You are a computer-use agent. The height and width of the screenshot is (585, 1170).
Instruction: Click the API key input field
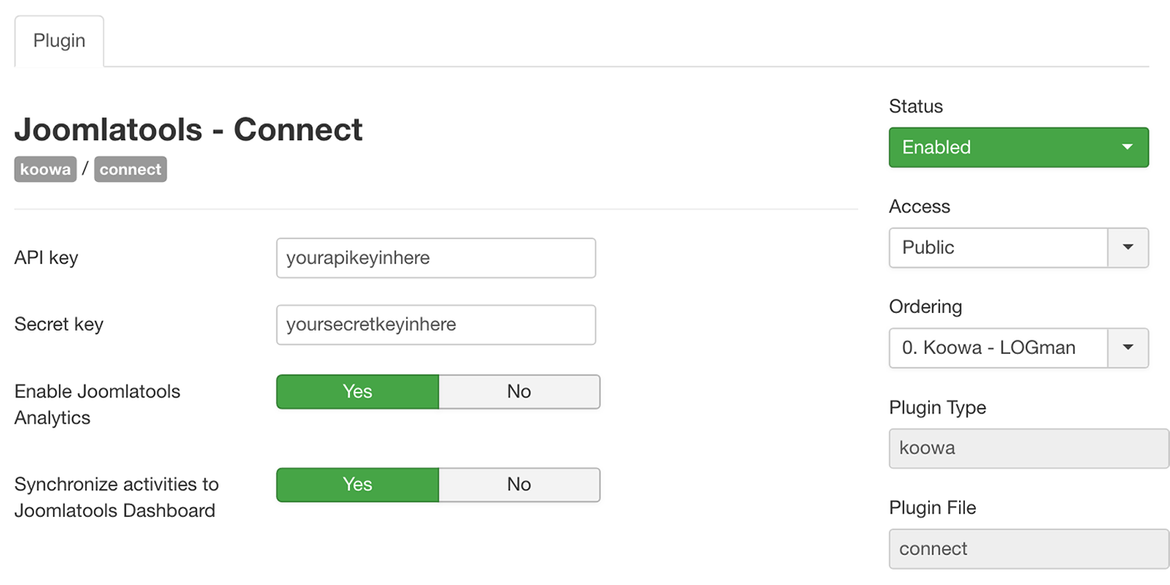(436, 258)
